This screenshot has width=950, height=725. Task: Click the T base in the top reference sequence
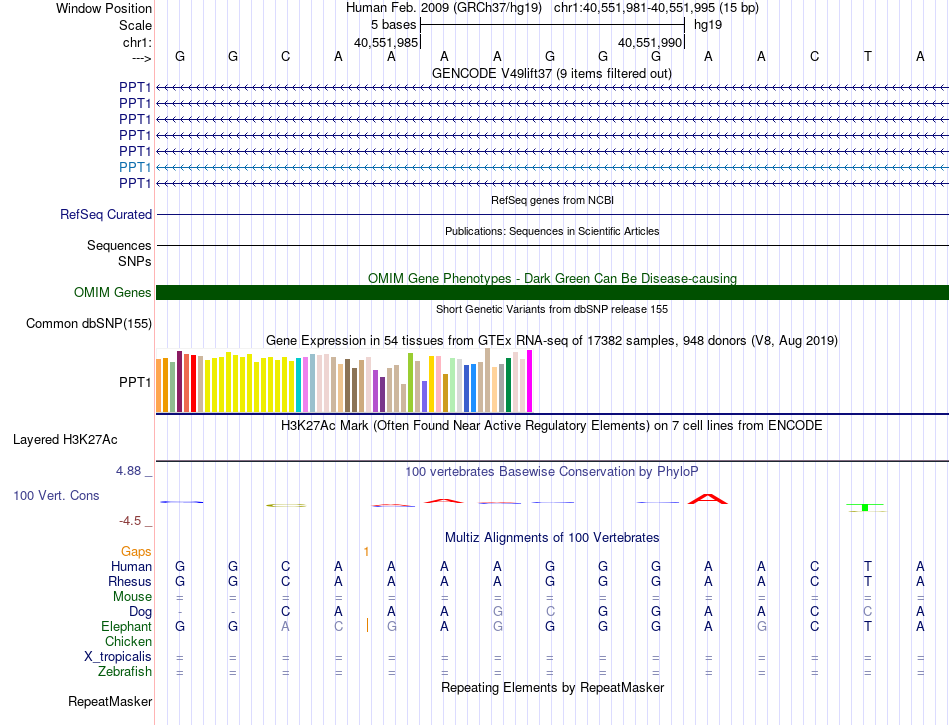[867, 56]
